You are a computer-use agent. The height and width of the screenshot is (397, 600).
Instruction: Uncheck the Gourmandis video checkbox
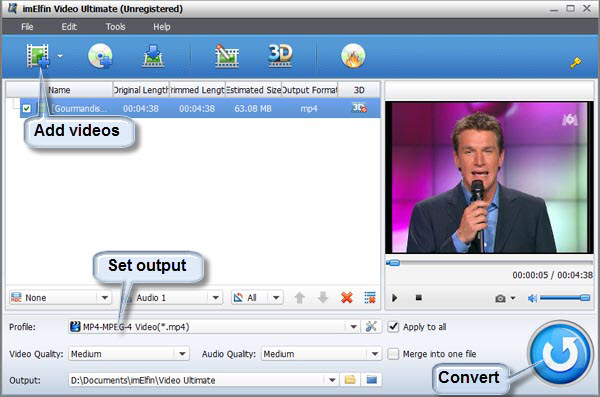(26, 108)
